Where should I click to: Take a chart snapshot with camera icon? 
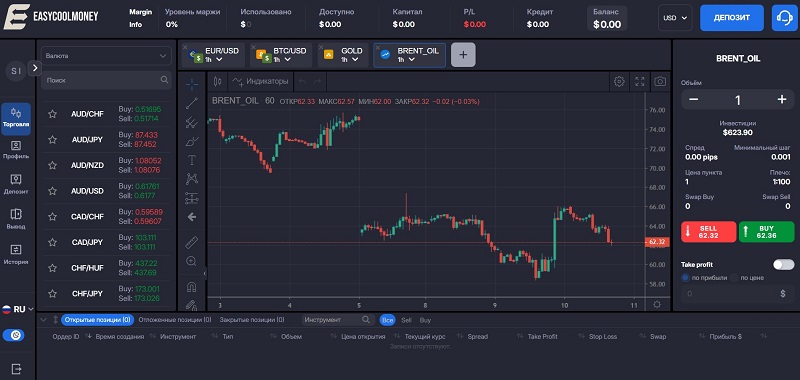point(660,81)
